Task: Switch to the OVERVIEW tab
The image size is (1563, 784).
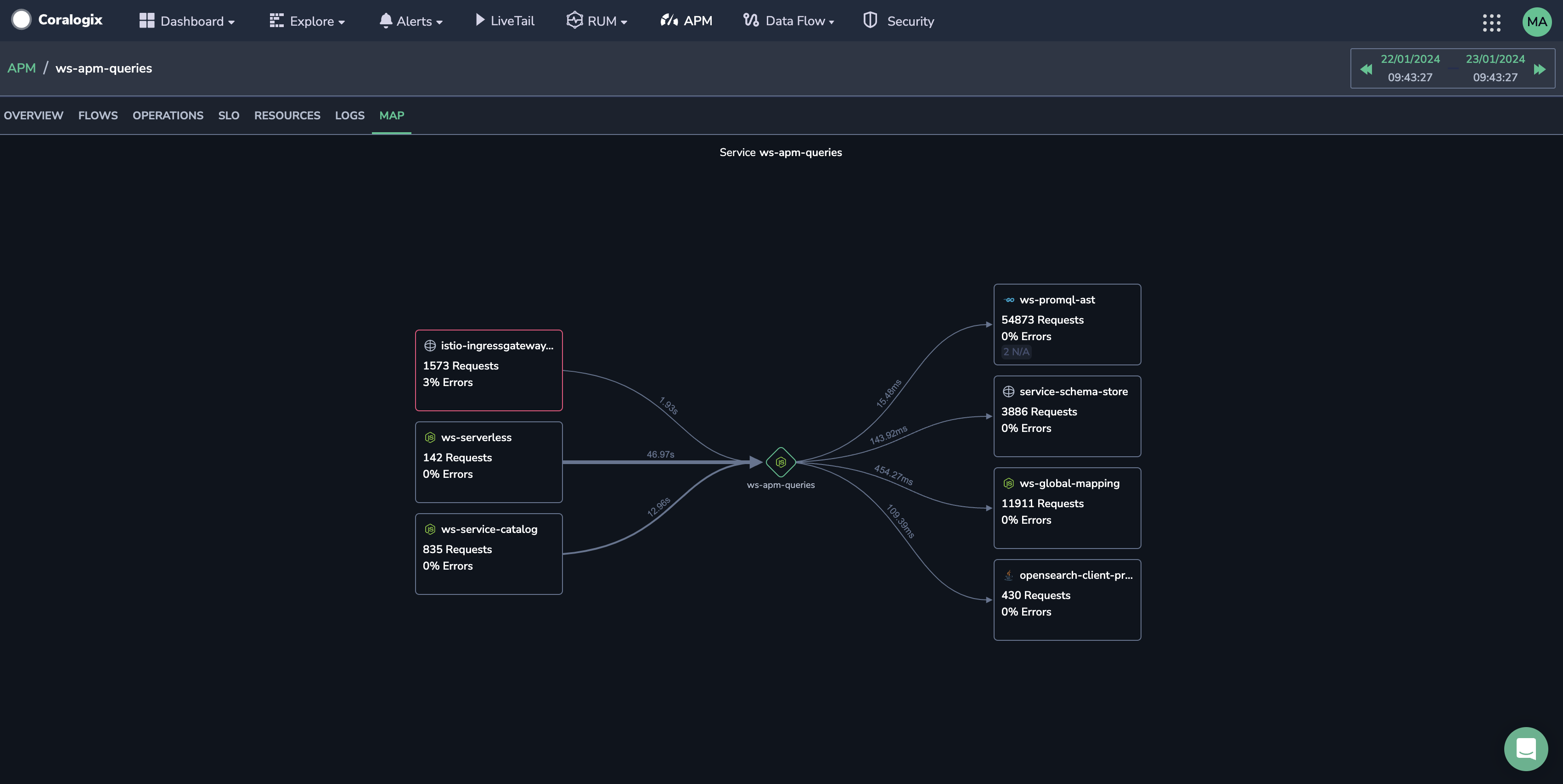Action: [x=34, y=115]
